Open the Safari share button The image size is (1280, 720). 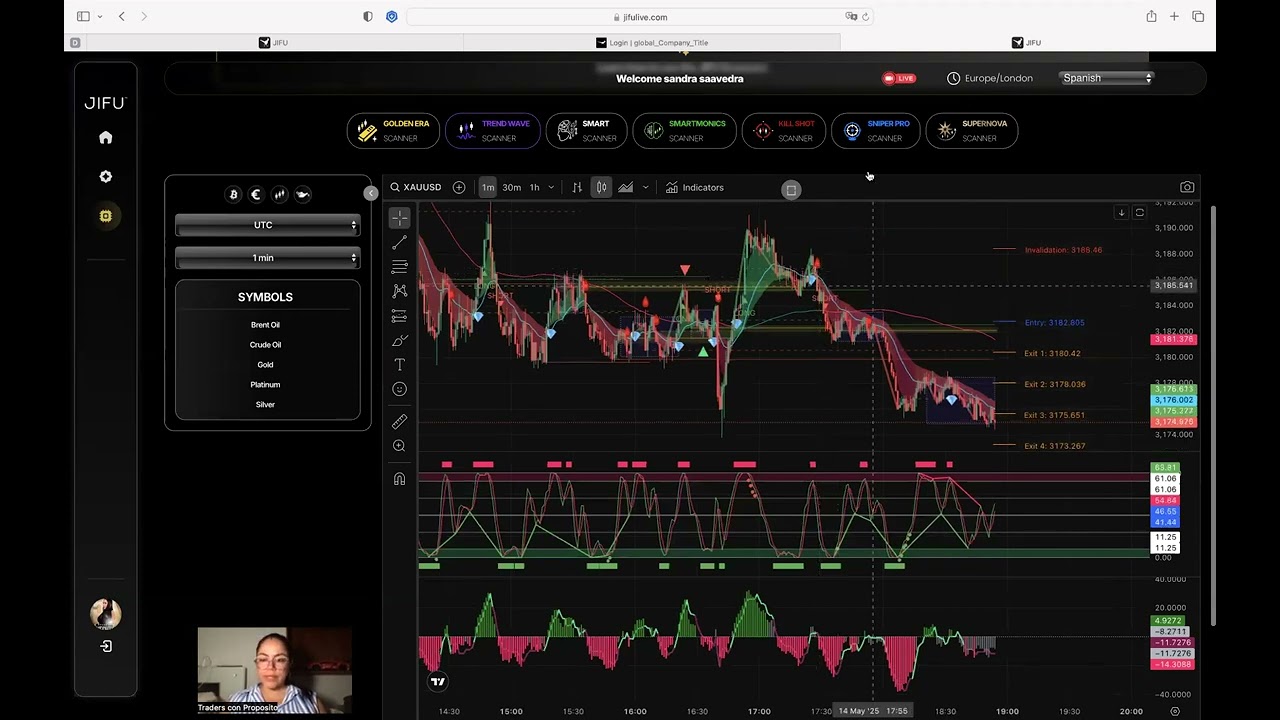tap(1151, 17)
